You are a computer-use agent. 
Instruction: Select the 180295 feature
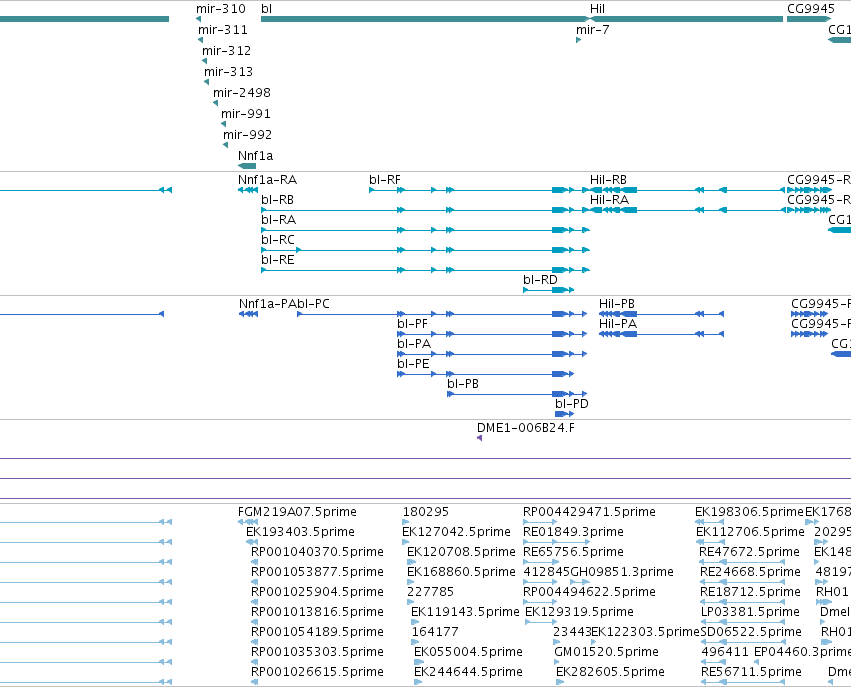click(406, 522)
